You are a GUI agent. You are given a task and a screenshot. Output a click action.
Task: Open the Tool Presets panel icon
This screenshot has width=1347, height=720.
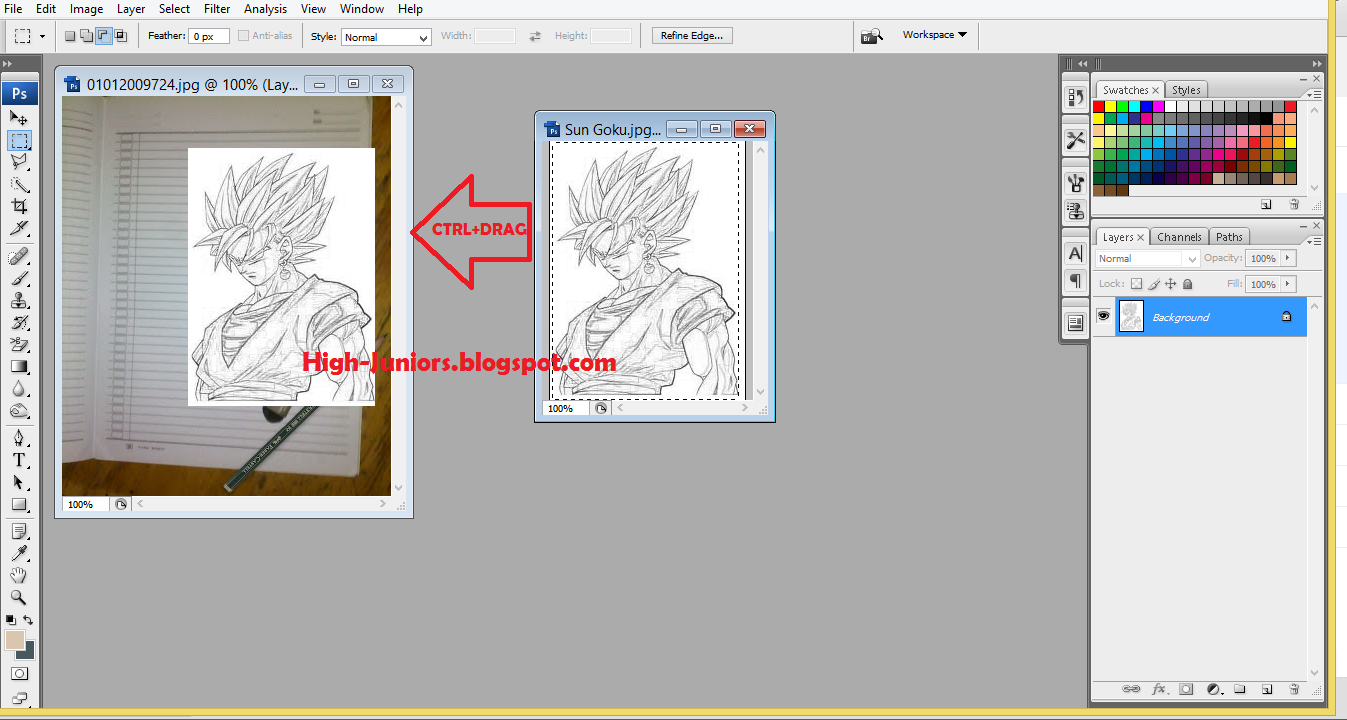coord(1075,140)
